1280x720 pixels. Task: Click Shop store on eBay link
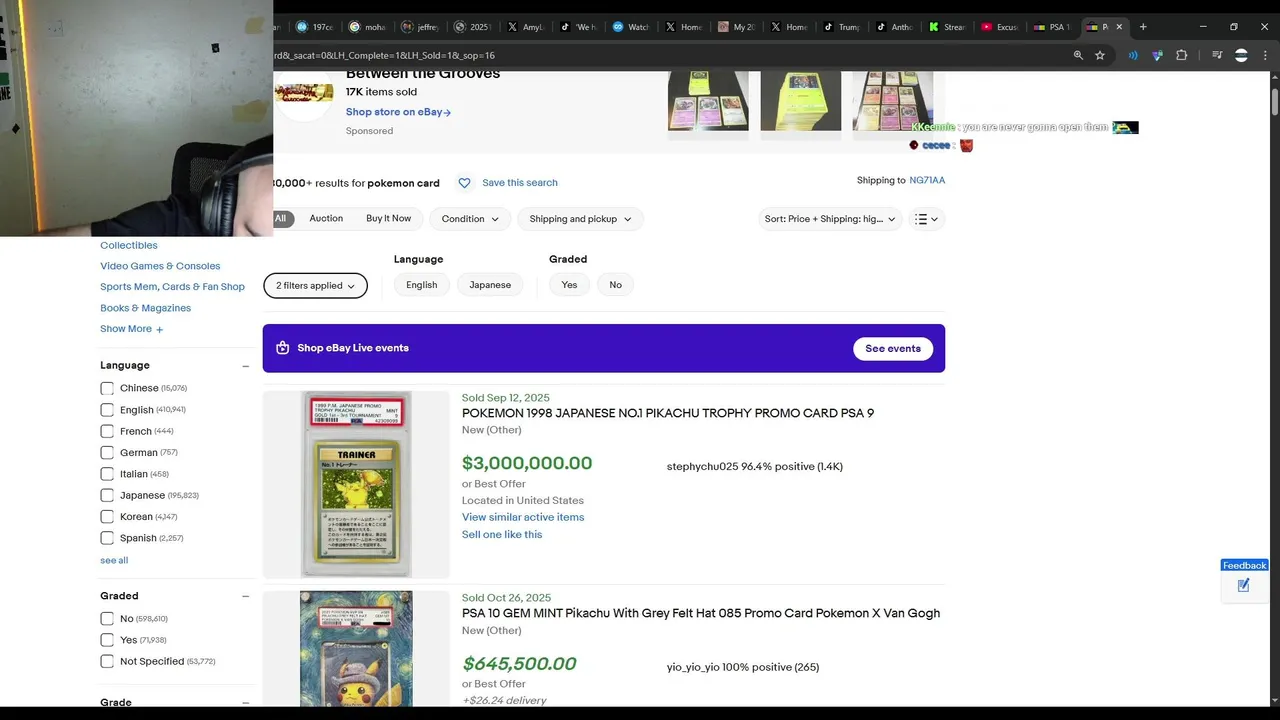coord(398,112)
